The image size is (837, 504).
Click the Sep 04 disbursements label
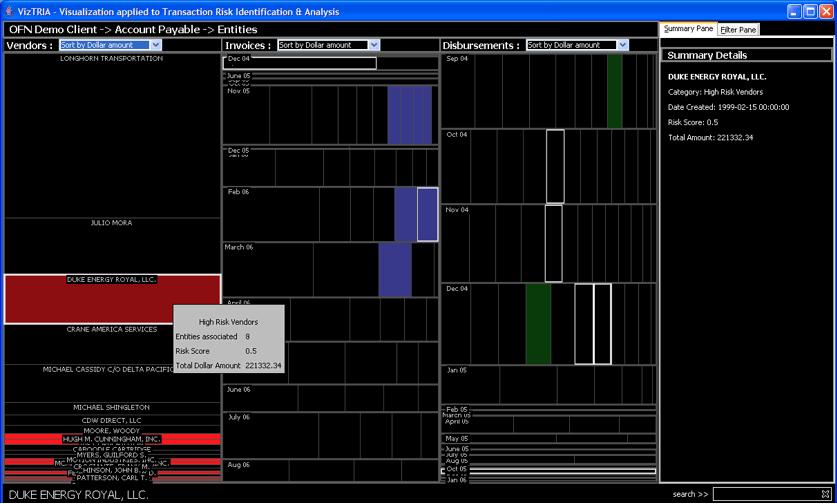pos(457,59)
